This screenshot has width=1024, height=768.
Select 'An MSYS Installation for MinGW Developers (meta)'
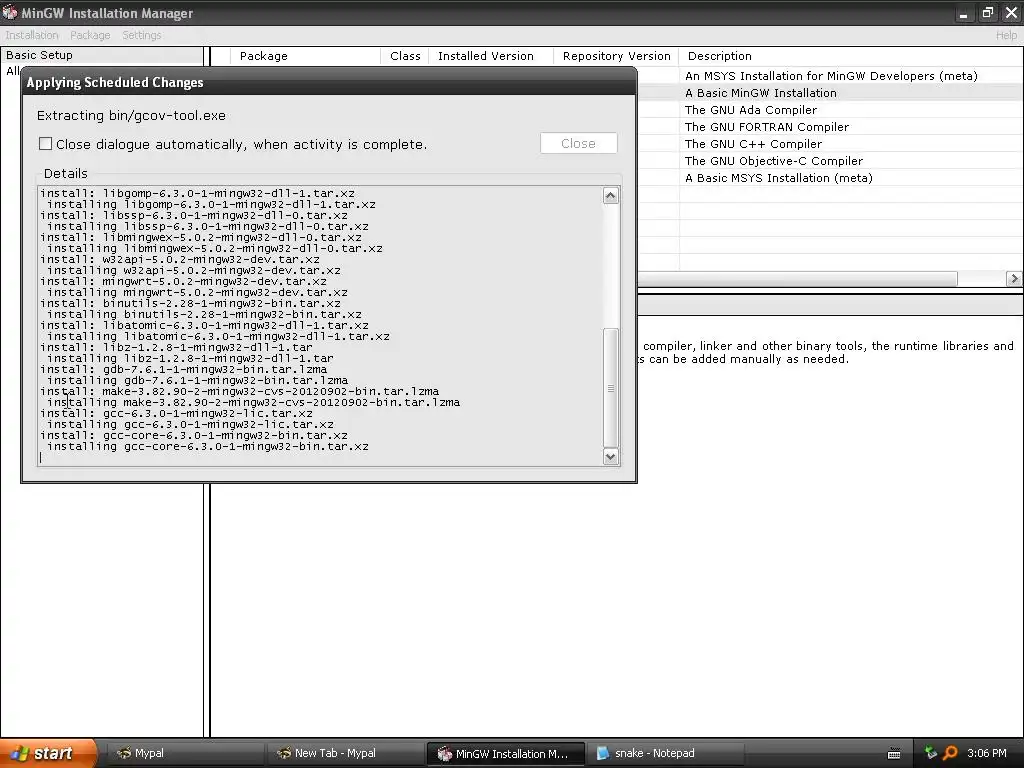(831, 76)
